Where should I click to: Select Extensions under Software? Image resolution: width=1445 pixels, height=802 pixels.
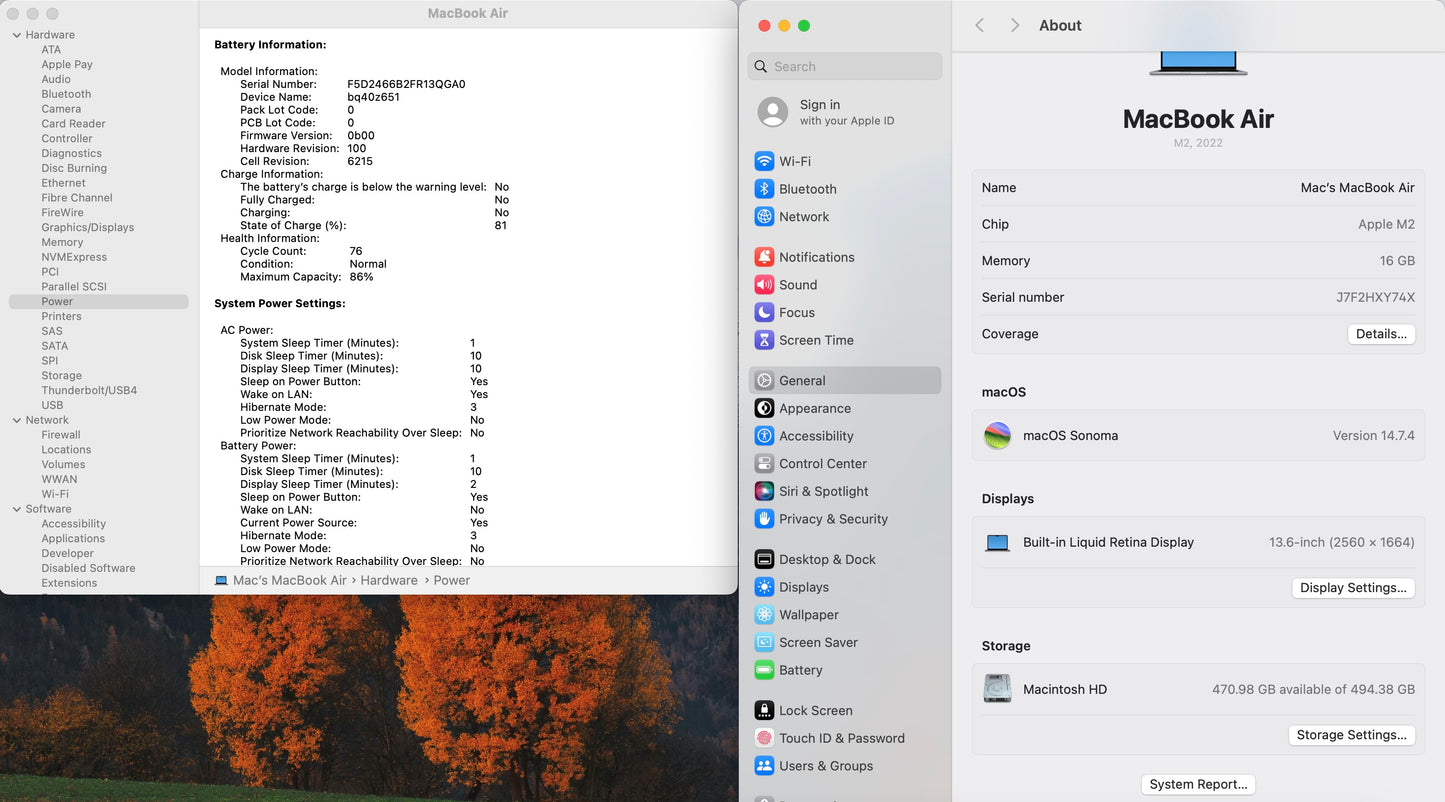tap(69, 583)
